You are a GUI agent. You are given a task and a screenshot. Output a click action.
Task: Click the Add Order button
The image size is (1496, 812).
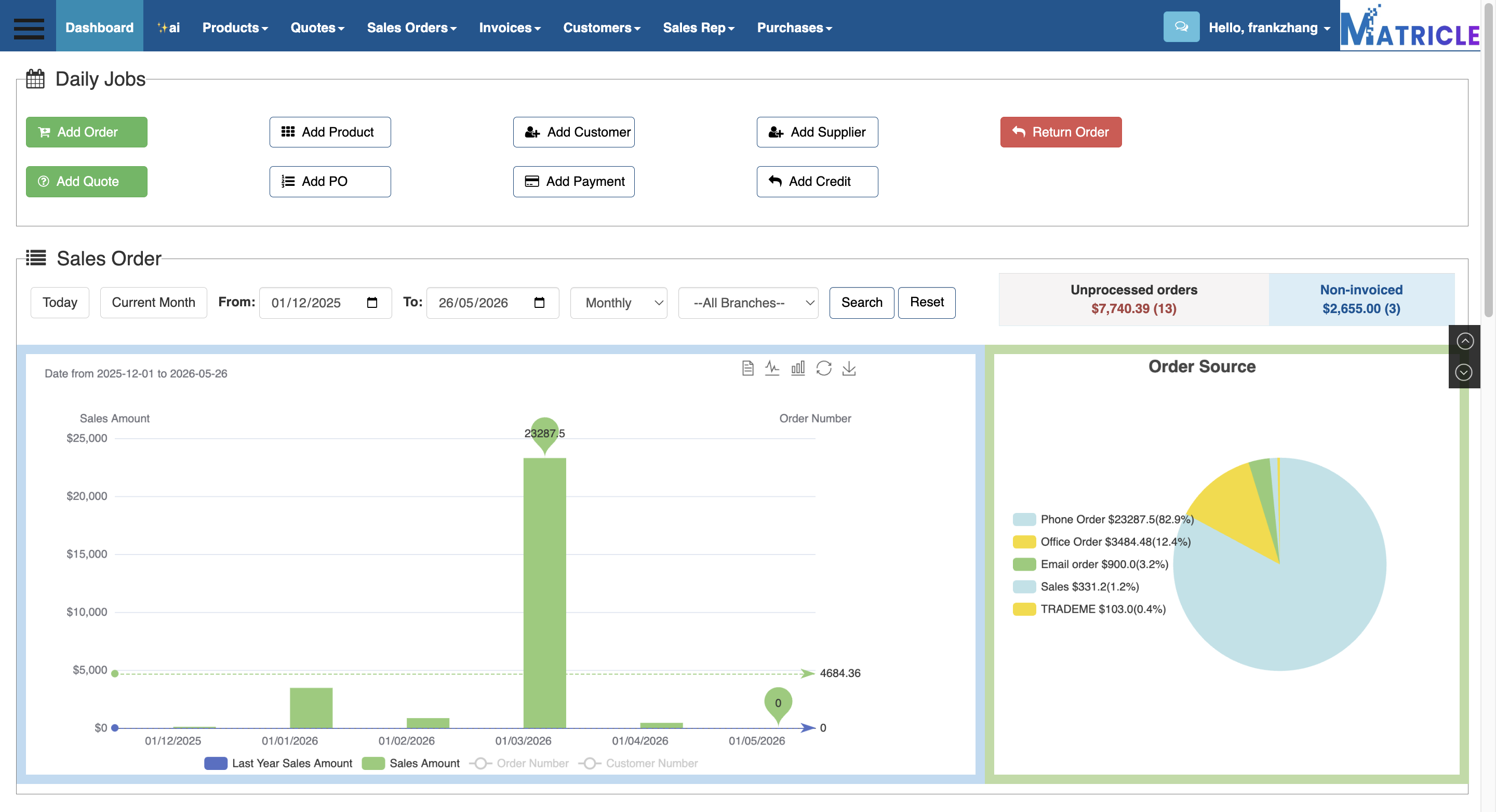pyautogui.click(x=87, y=132)
